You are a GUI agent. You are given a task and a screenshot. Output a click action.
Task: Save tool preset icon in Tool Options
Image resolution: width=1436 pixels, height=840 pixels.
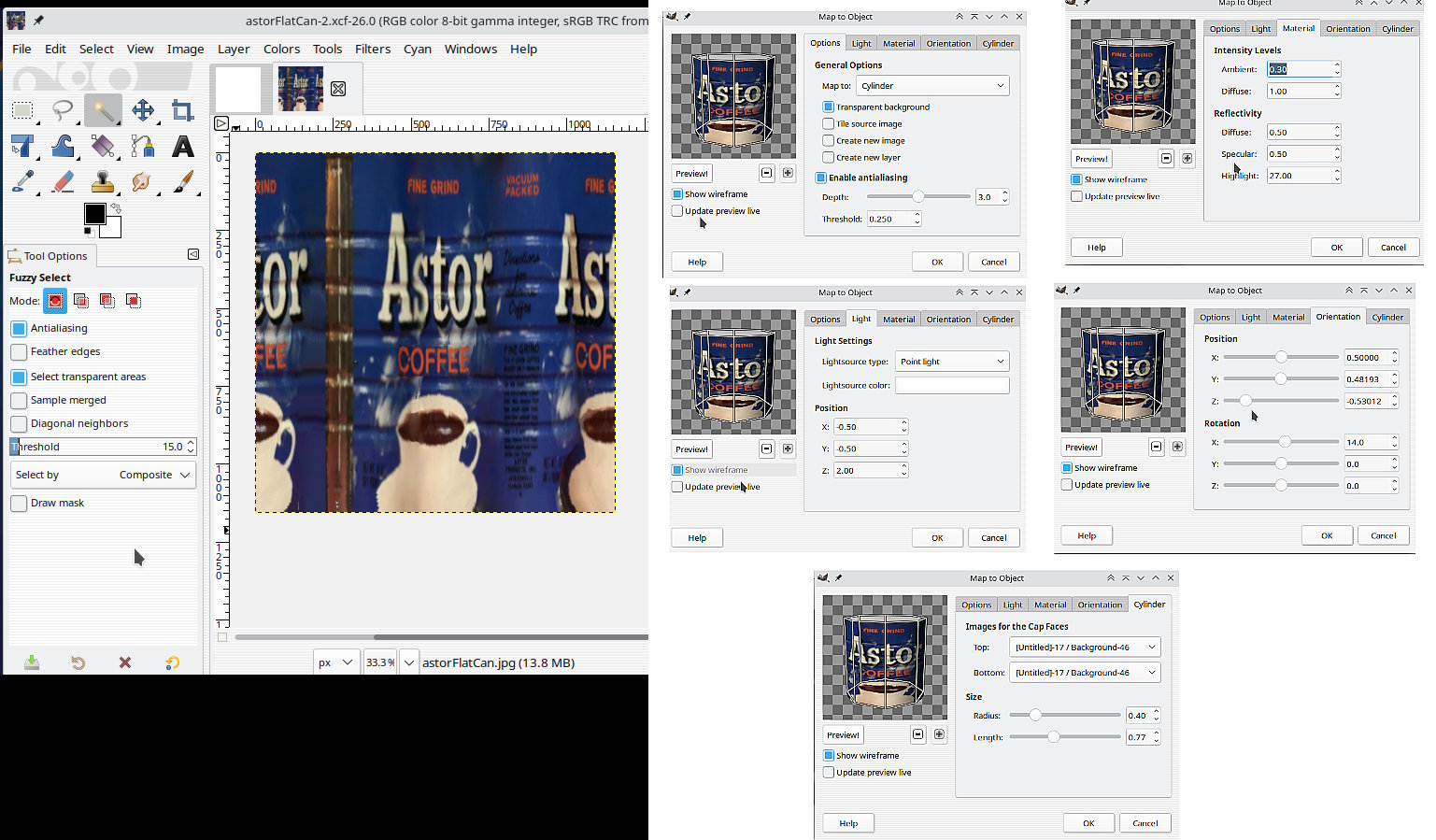point(32,662)
